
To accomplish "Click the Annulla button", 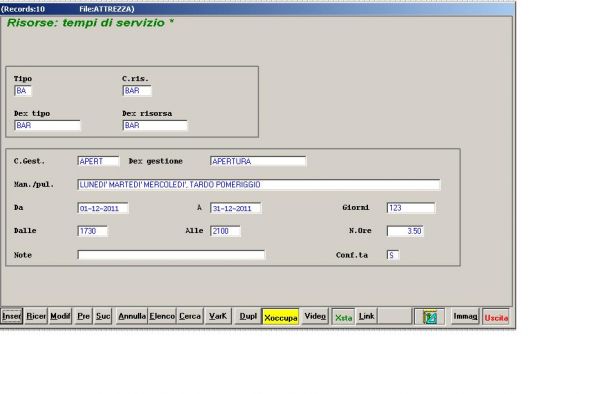I will point(132,316).
